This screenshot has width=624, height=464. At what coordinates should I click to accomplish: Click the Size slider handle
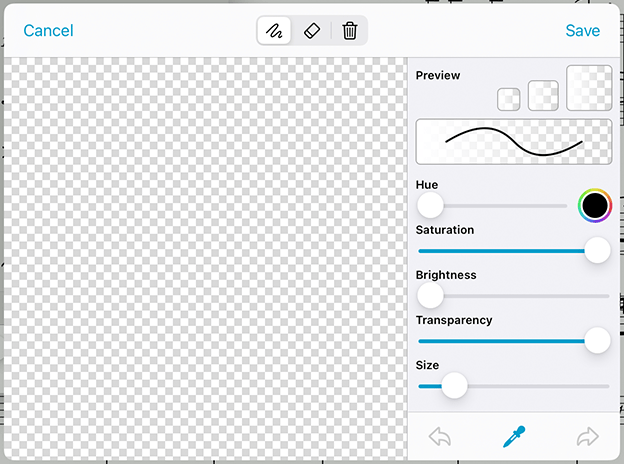click(454, 386)
